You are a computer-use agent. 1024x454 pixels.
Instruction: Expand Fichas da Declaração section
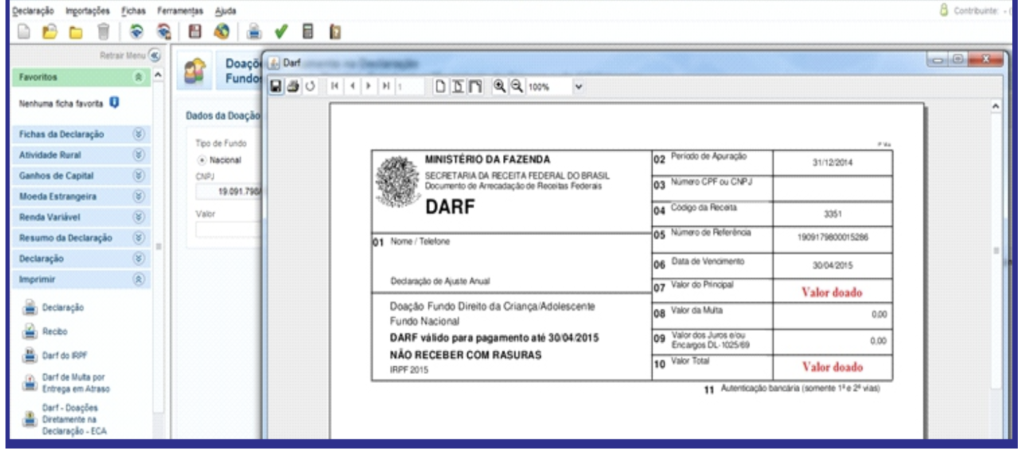[138, 135]
